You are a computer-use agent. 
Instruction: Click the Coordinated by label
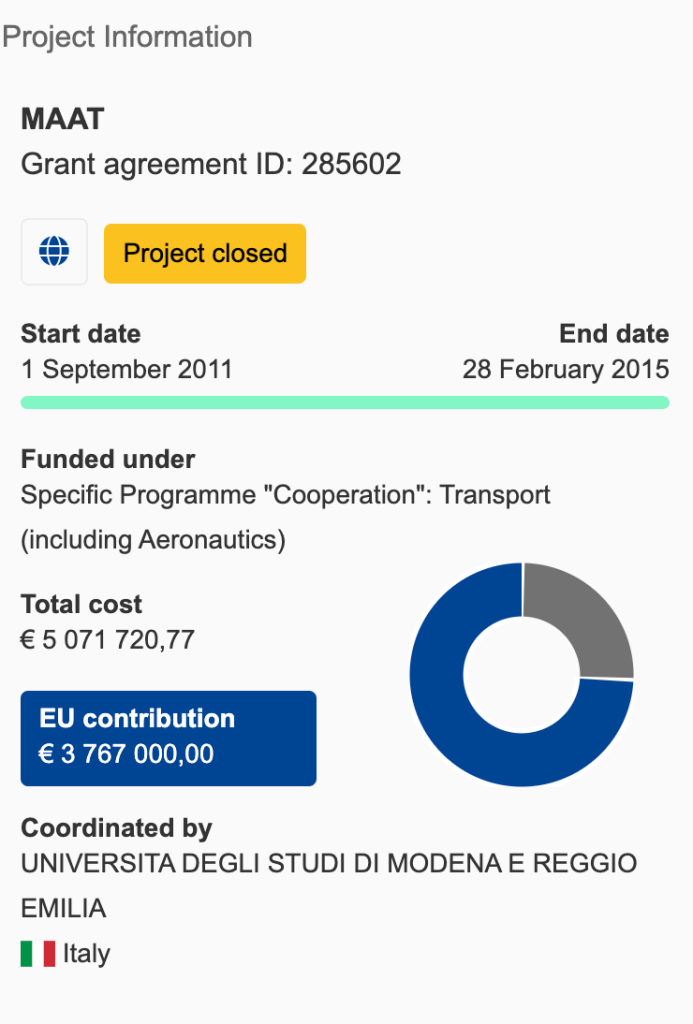pos(117,828)
